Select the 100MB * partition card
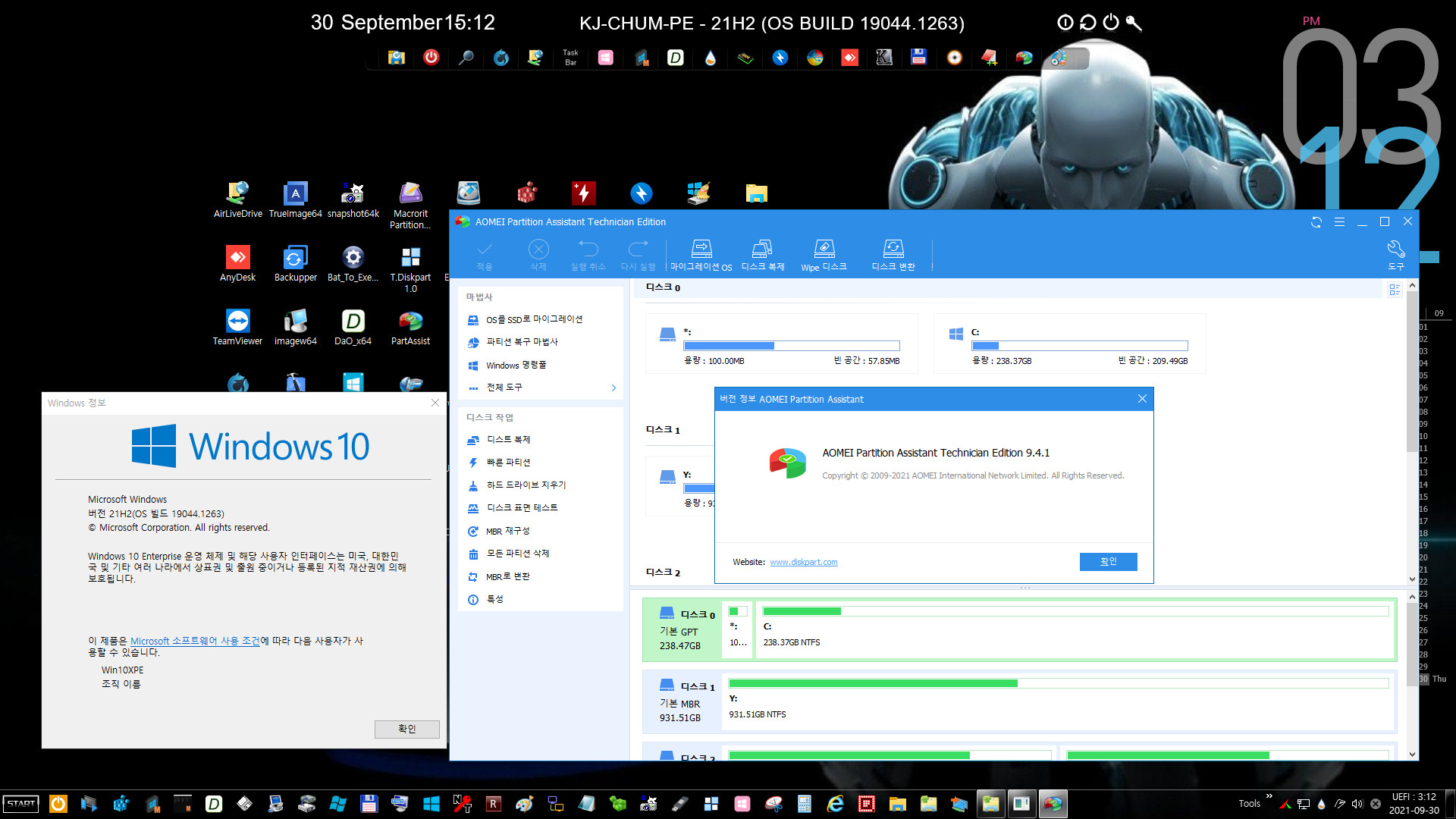Image resolution: width=1456 pixels, height=819 pixels. point(781,344)
